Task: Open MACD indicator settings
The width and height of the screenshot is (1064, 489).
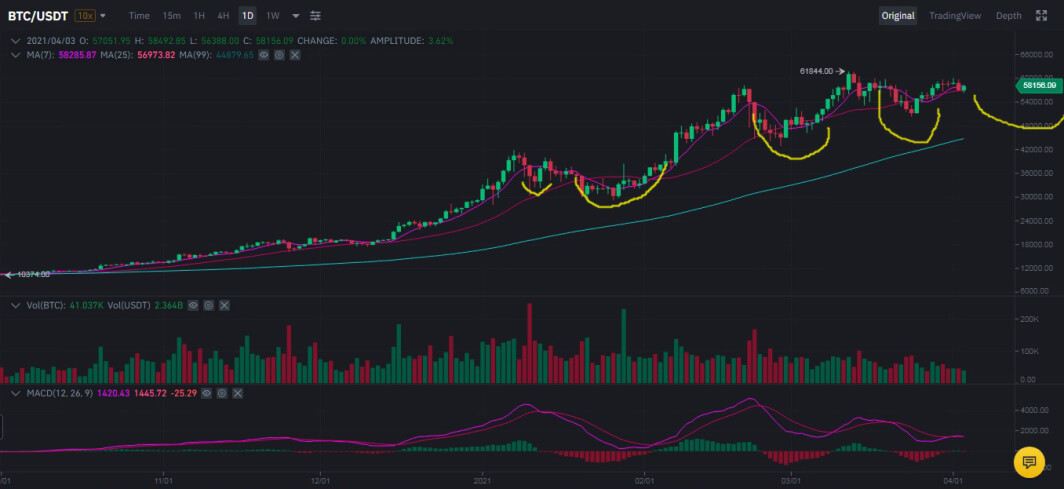Action: point(221,393)
